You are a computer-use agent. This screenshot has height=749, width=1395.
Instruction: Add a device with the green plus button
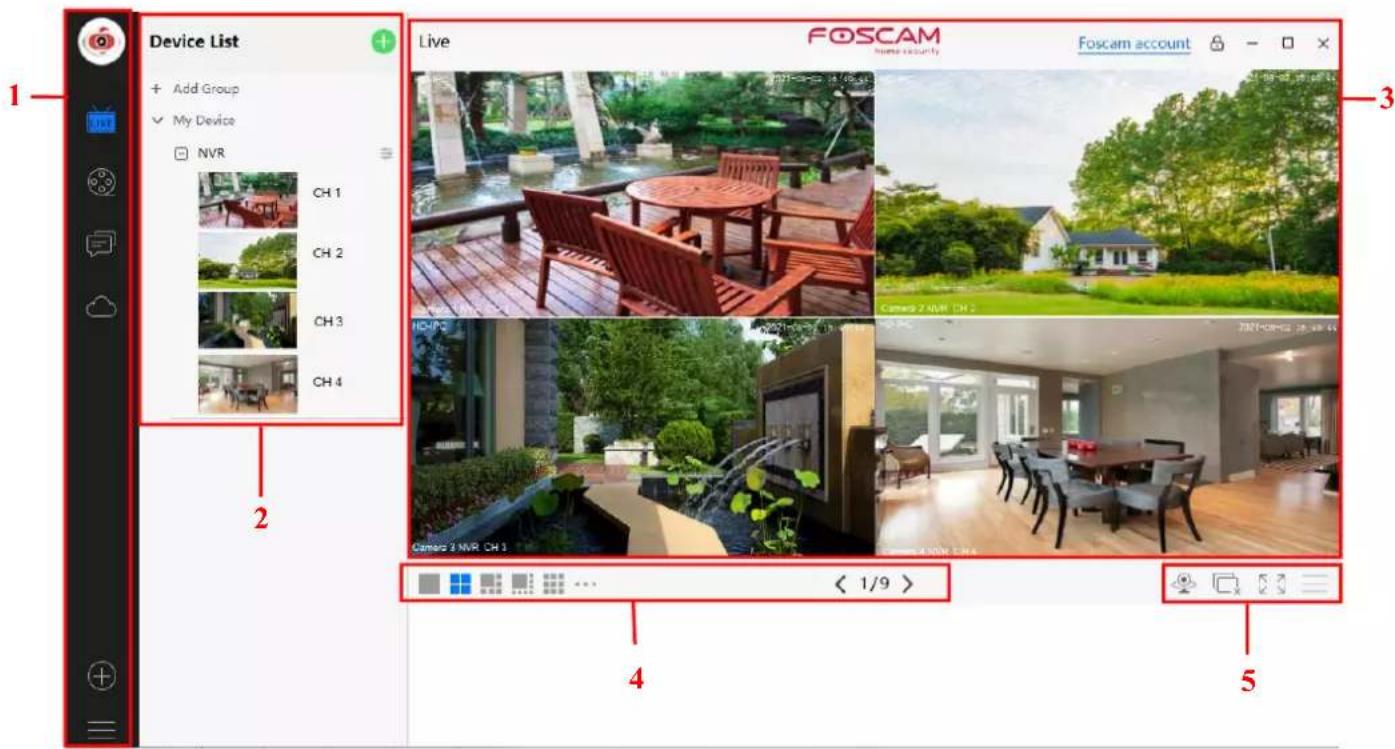pyautogui.click(x=383, y=42)
